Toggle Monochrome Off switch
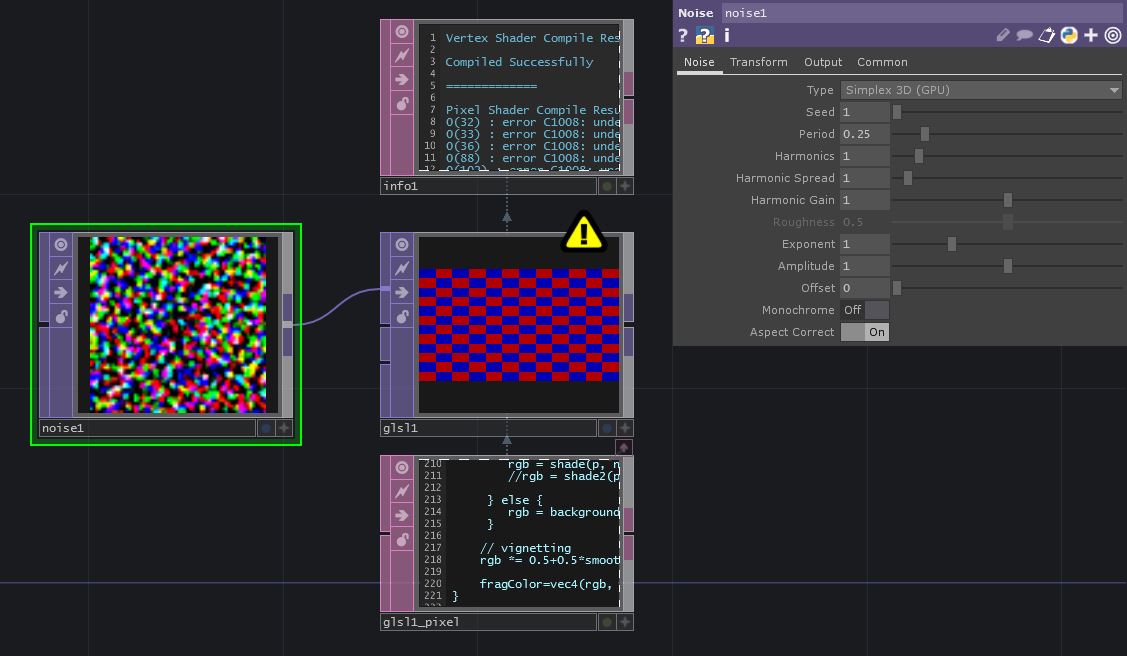Viewport: 1127px width, 656px height. [864, 310]
